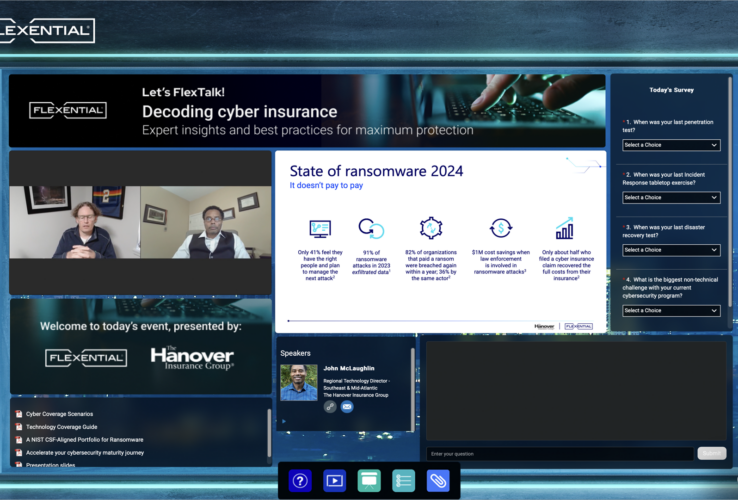The image size is (738, 500).
Task: Open the Technology Coverage Guide resource
Action: (62, 427)
